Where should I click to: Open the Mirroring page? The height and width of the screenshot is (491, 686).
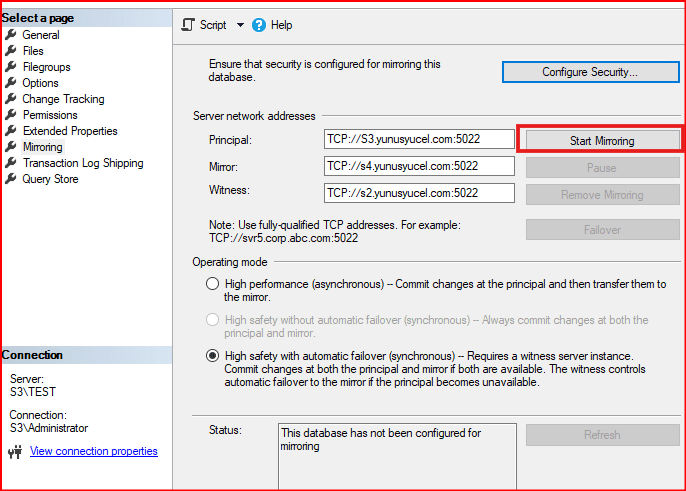coord(42,147)
